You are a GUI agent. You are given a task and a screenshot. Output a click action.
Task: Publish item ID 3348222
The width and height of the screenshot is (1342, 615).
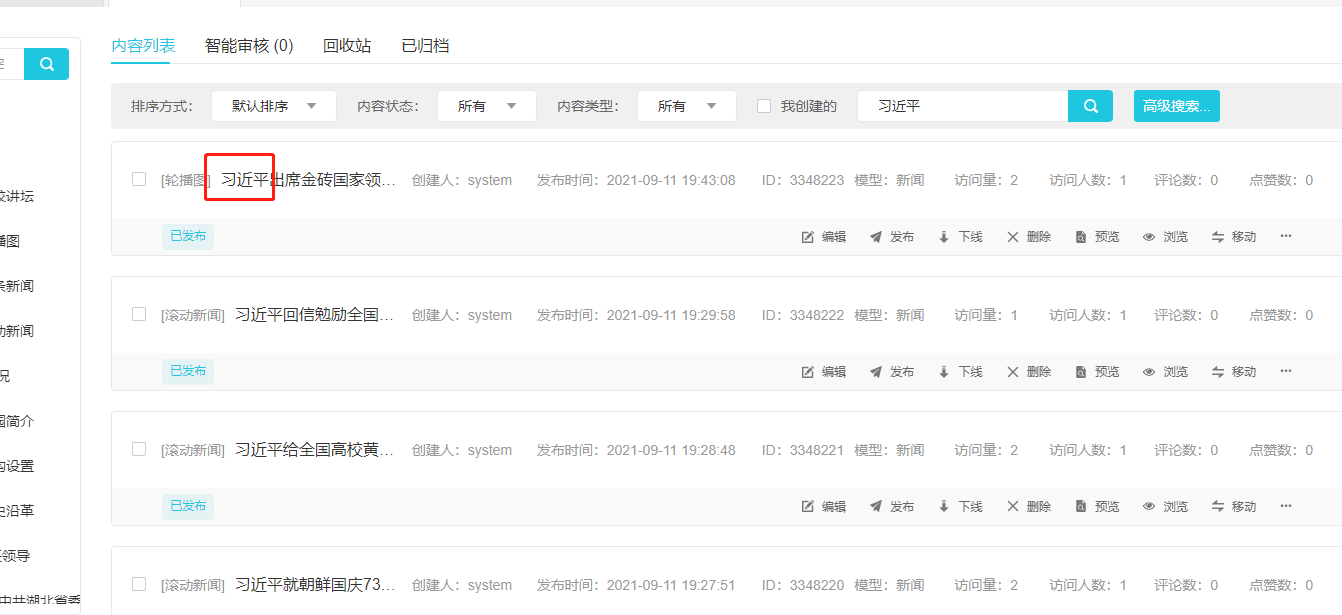pos(892,372)
